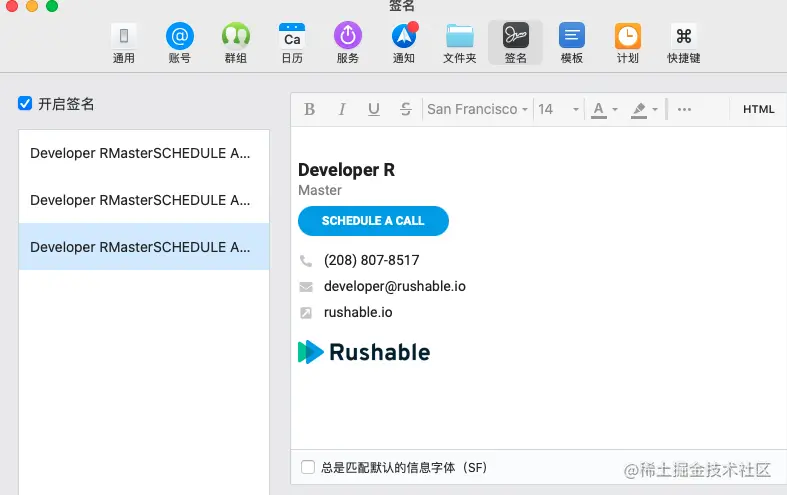Open the 账号 accounts icon
The height and width of the screenshot is (495, 787).
180,43
